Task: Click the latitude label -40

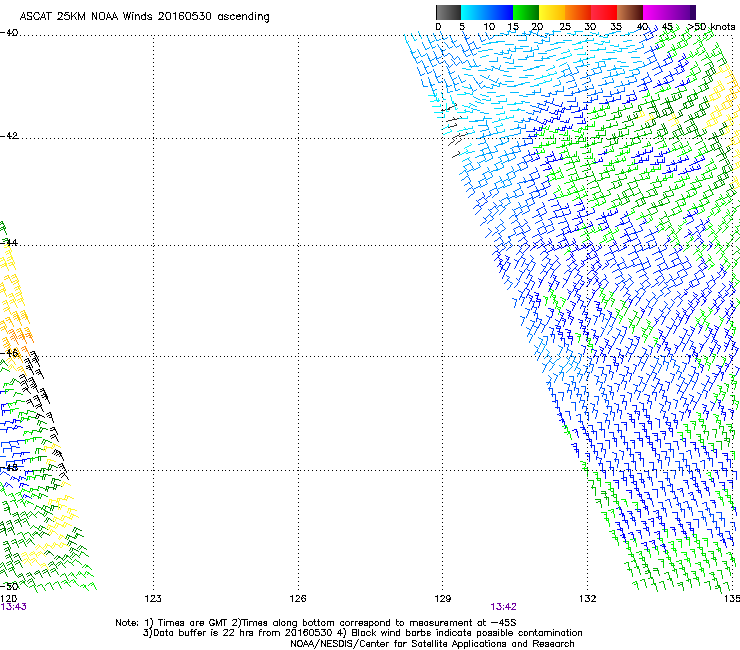Action: pyautogui.click(x=9, y=33)
